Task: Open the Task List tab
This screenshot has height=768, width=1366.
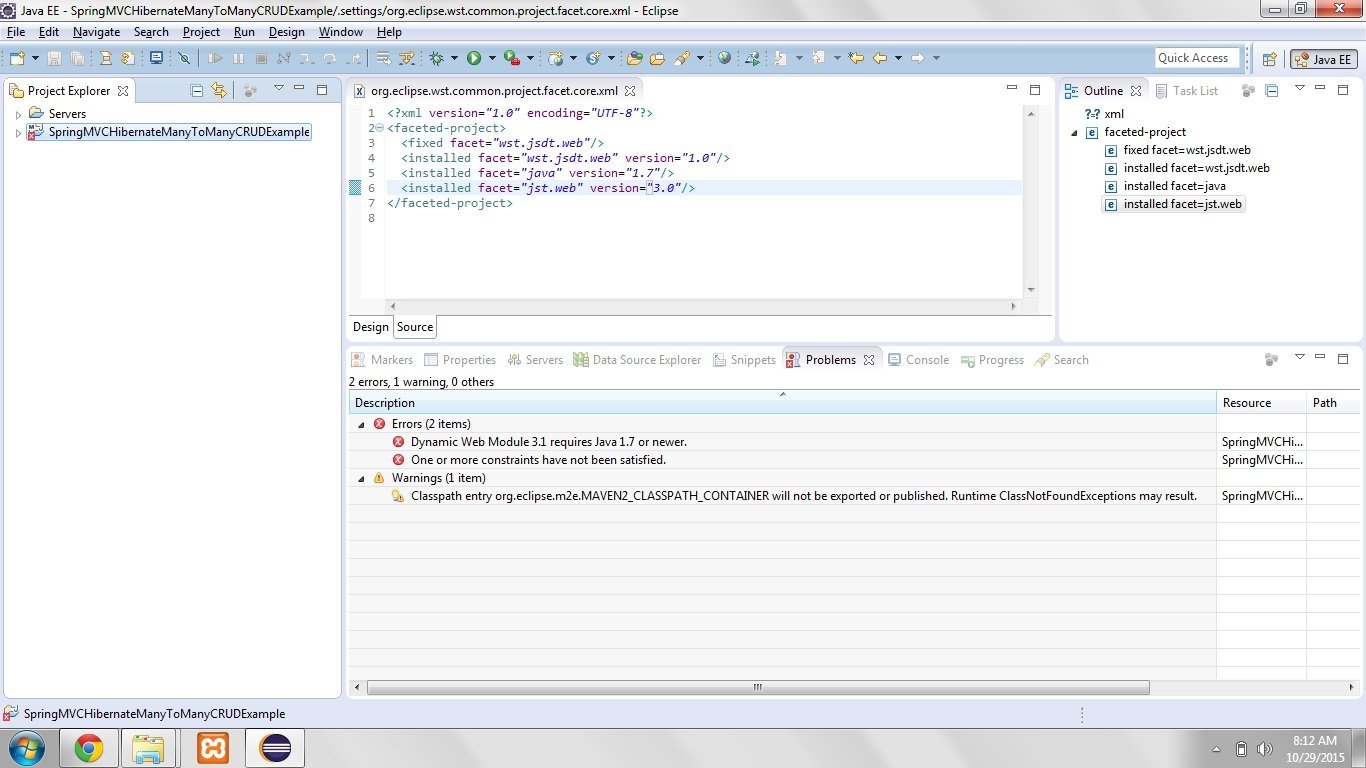Action: pyautogui.click(x=1186, y=91)
